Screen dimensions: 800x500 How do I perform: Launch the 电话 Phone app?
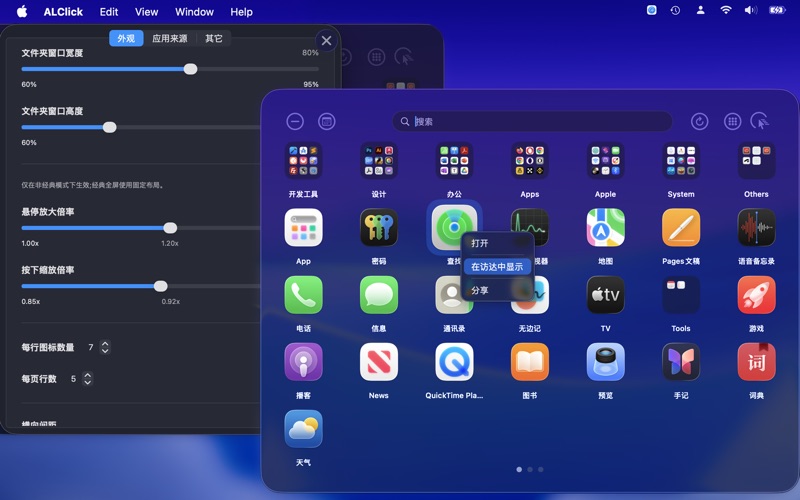coord(303,295)
